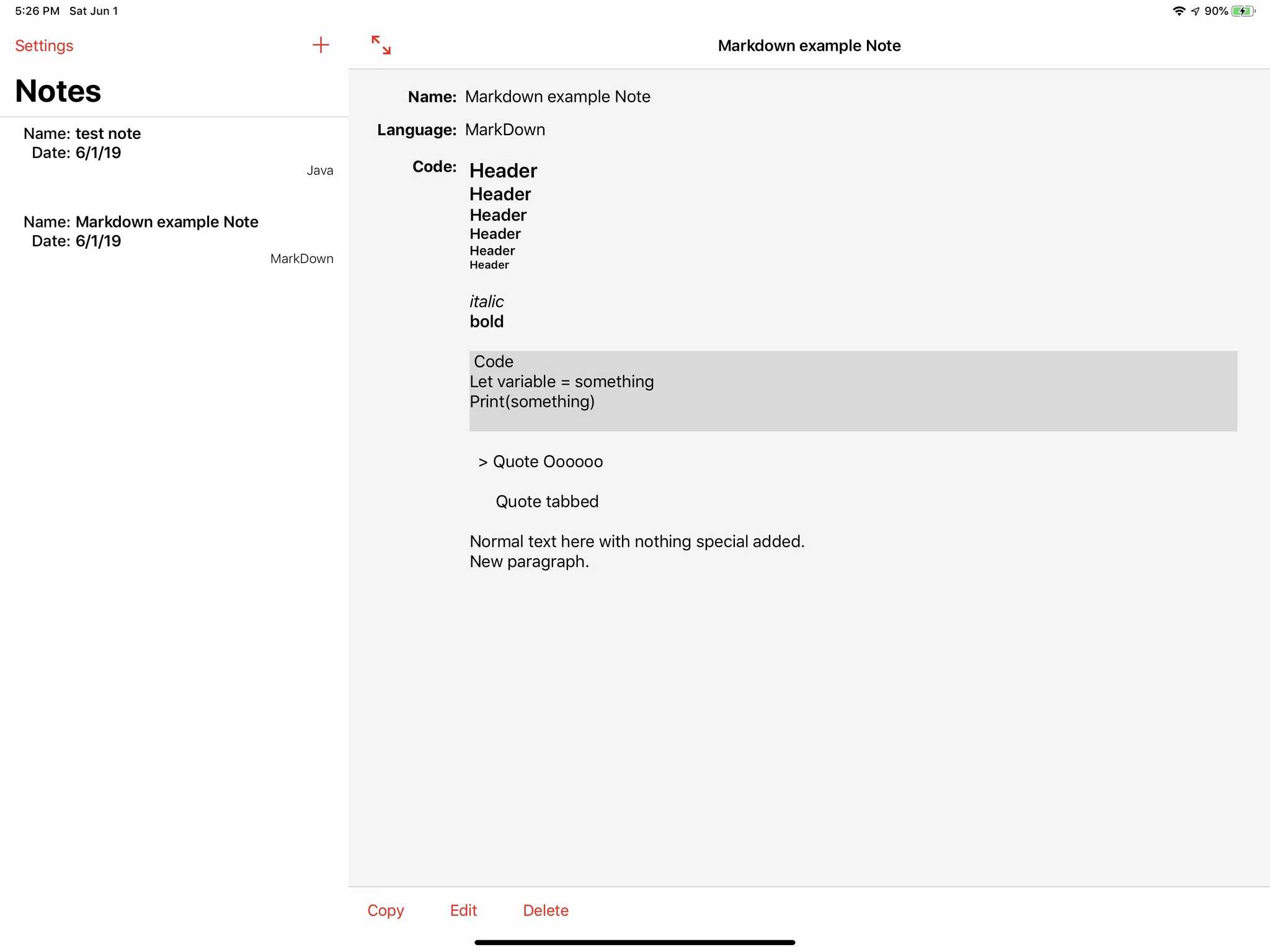1270x952 pixels.
Task: Delete the current note
Action: point(546,910)
